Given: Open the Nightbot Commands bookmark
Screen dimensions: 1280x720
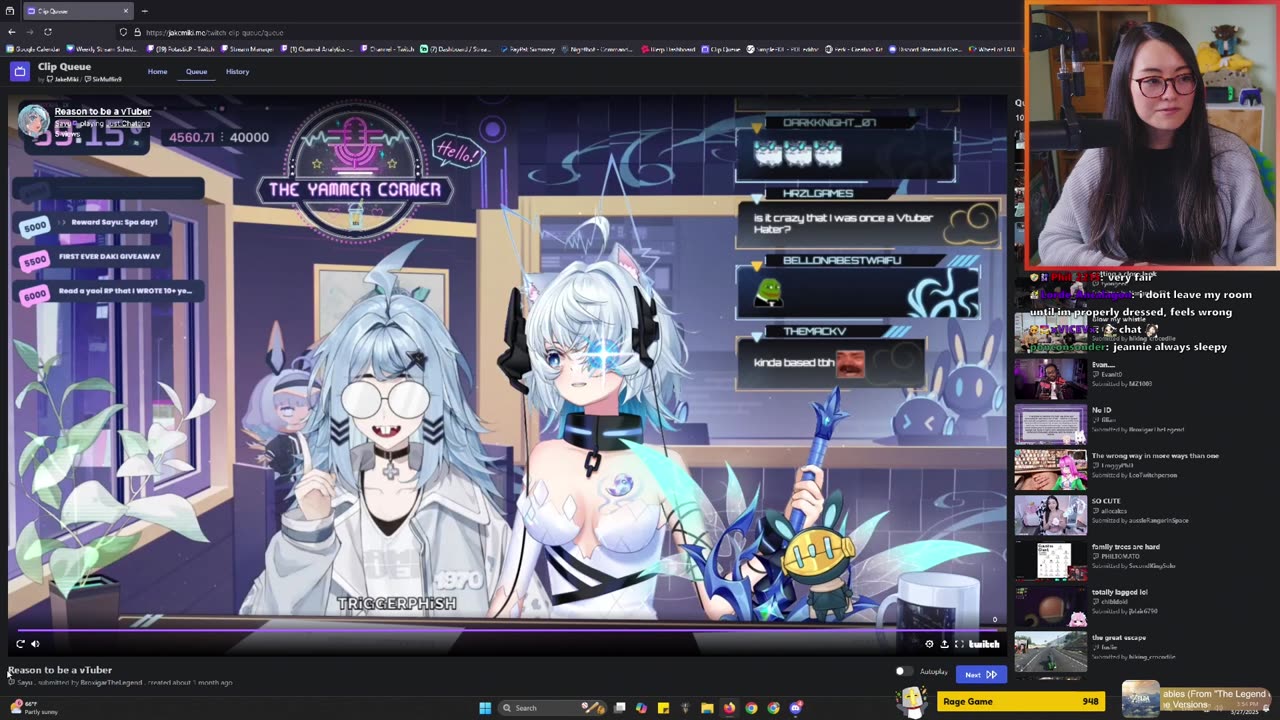Looking at the screenshot, I should [x=598, y=49].
